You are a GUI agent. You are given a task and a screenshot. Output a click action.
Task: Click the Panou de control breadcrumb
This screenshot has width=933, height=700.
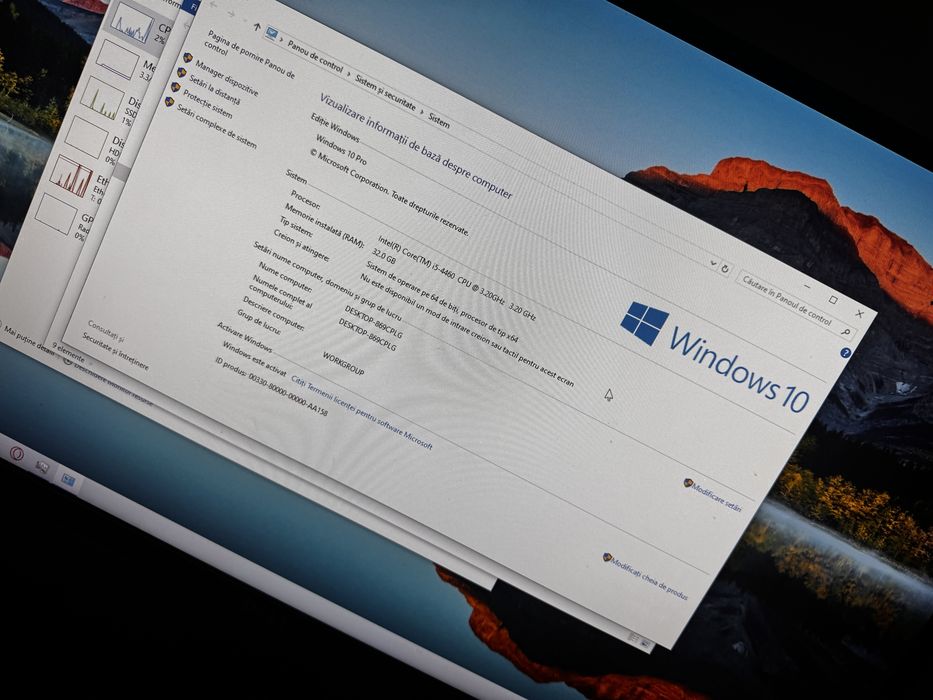(x=315, y=56)
